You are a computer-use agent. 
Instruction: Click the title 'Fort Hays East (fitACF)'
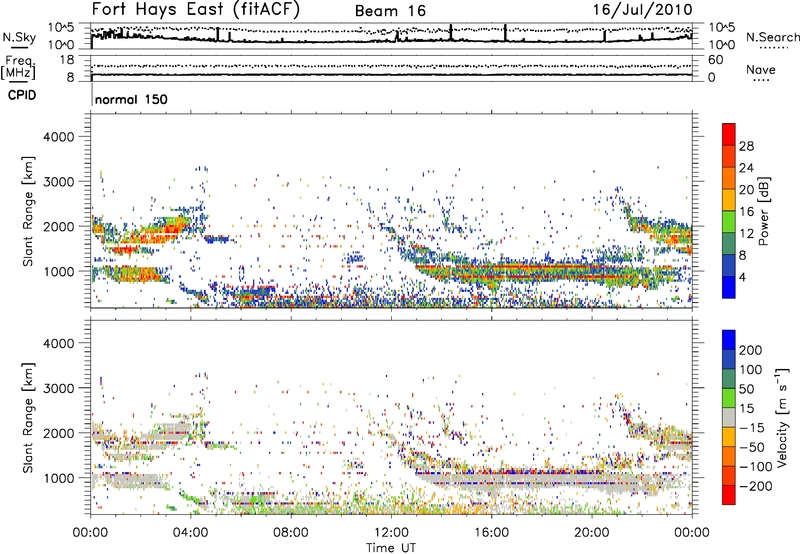[x=196, y=9]
